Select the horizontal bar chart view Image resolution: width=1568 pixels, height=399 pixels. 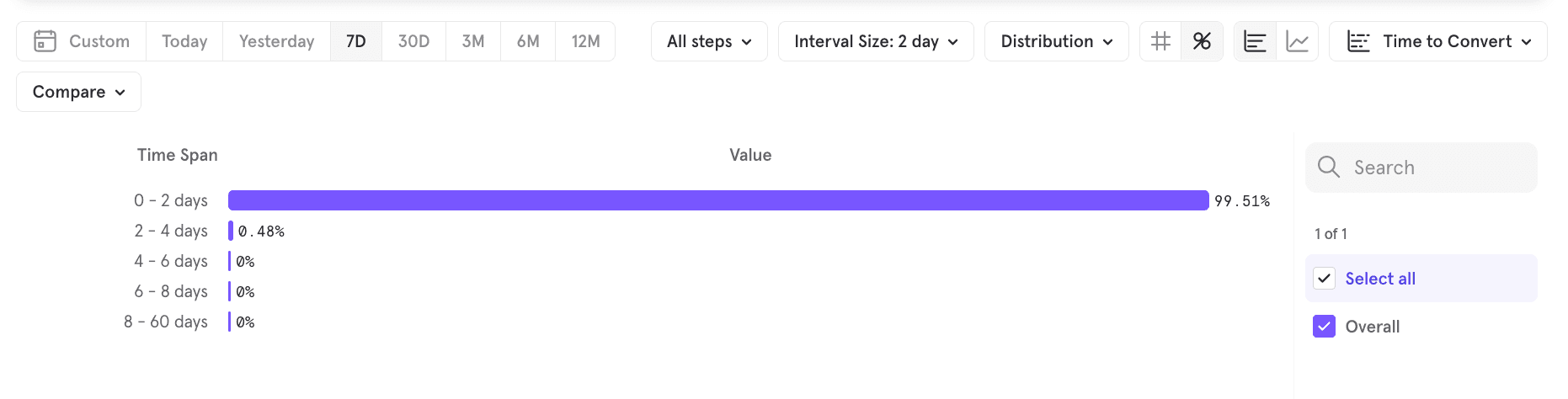(1255, 41)
